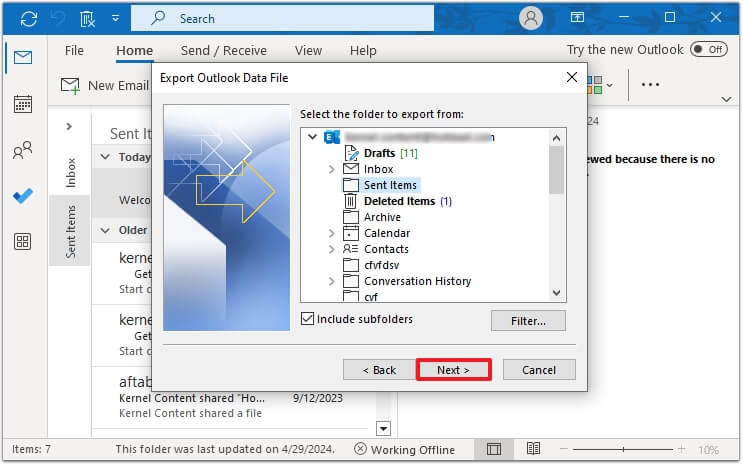Click the New Email button
This screenshot has height=465, width=743.
click(105, 86)
